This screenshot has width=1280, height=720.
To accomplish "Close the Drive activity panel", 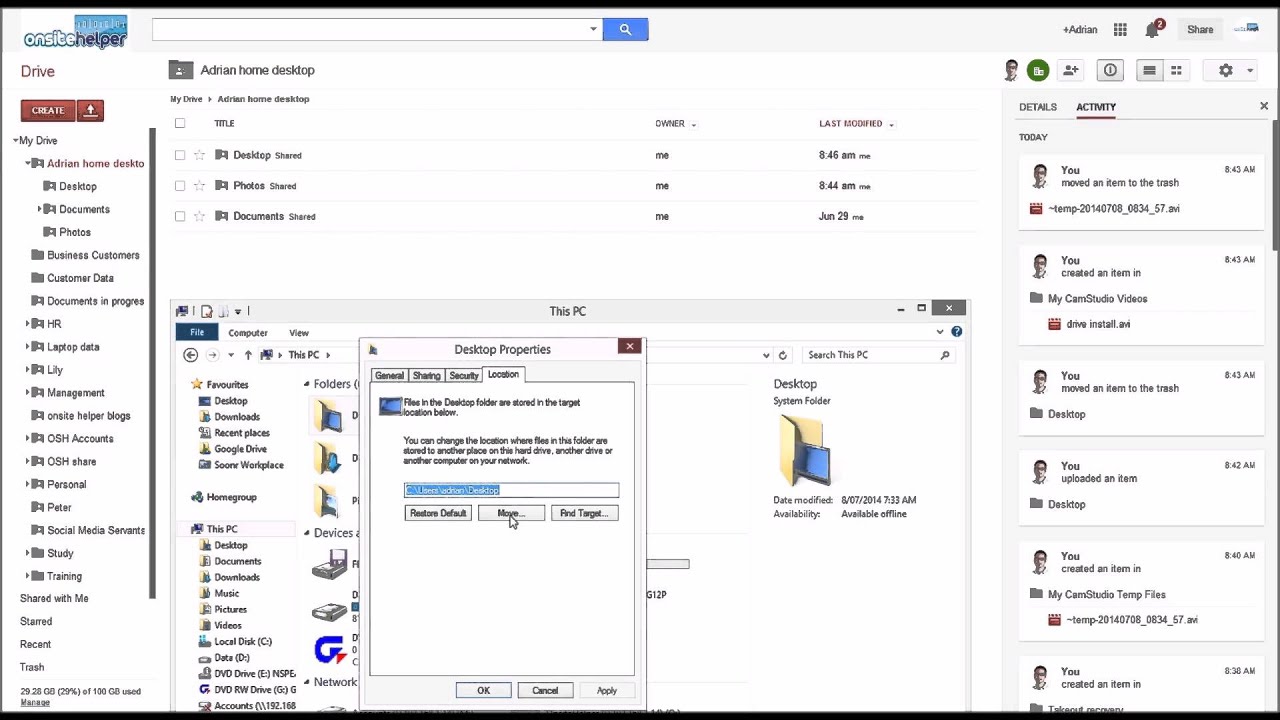I will coord(1264,106).
